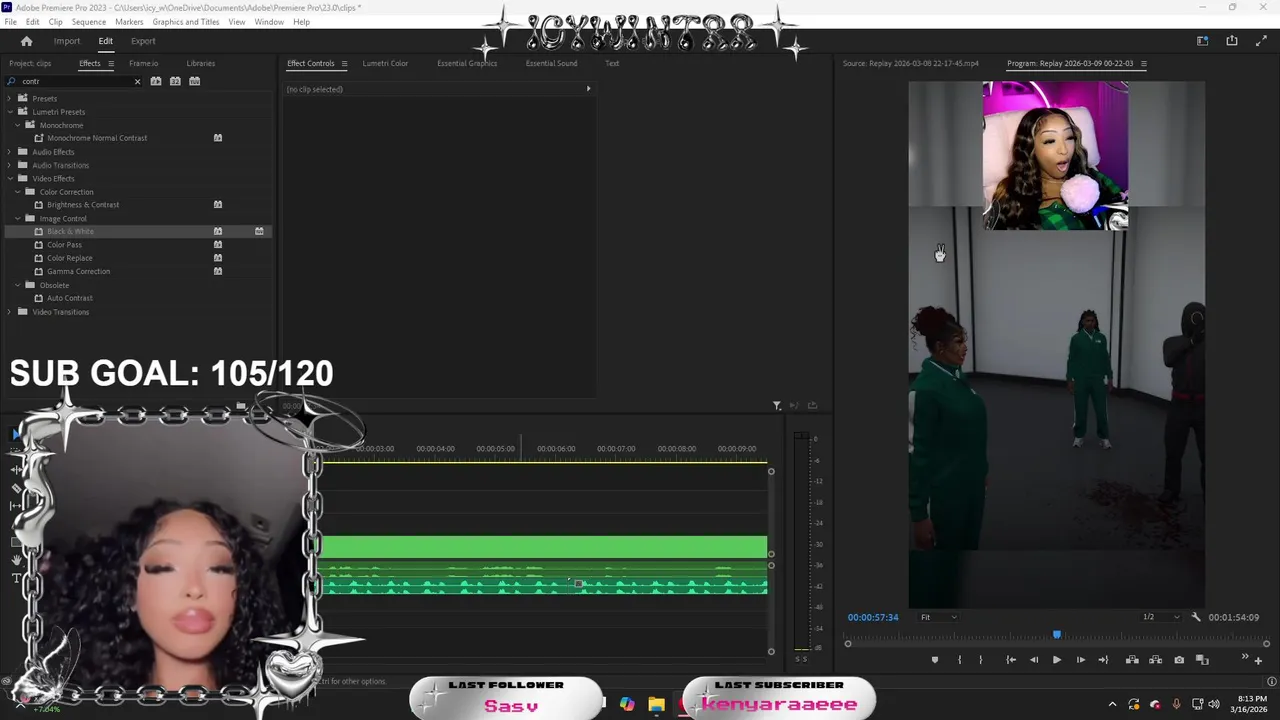Image resolution: width=1280 pixels, height=720 pixels.
Task: Open the 1/2 playback resolution dropdown
Action: (x=1160, y=617)
